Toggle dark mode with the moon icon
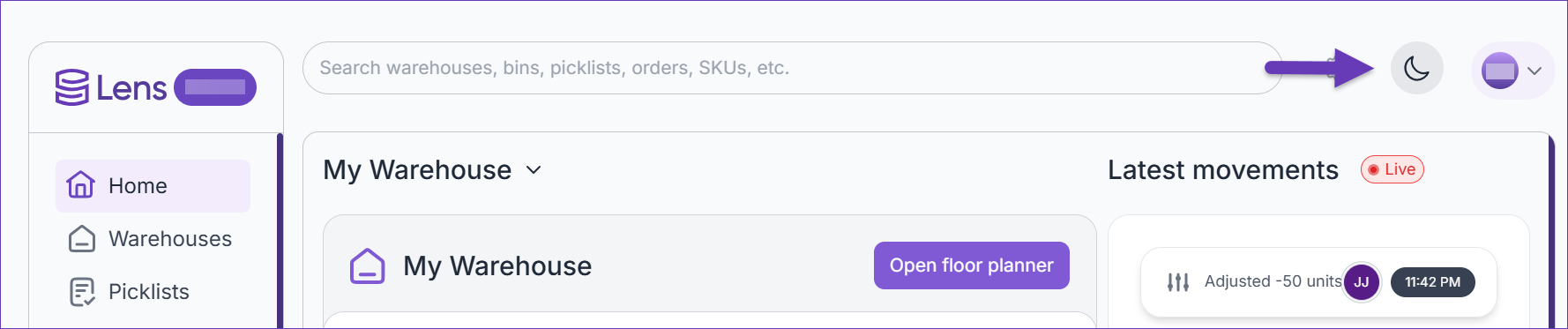 click(x=1416, y=68)
